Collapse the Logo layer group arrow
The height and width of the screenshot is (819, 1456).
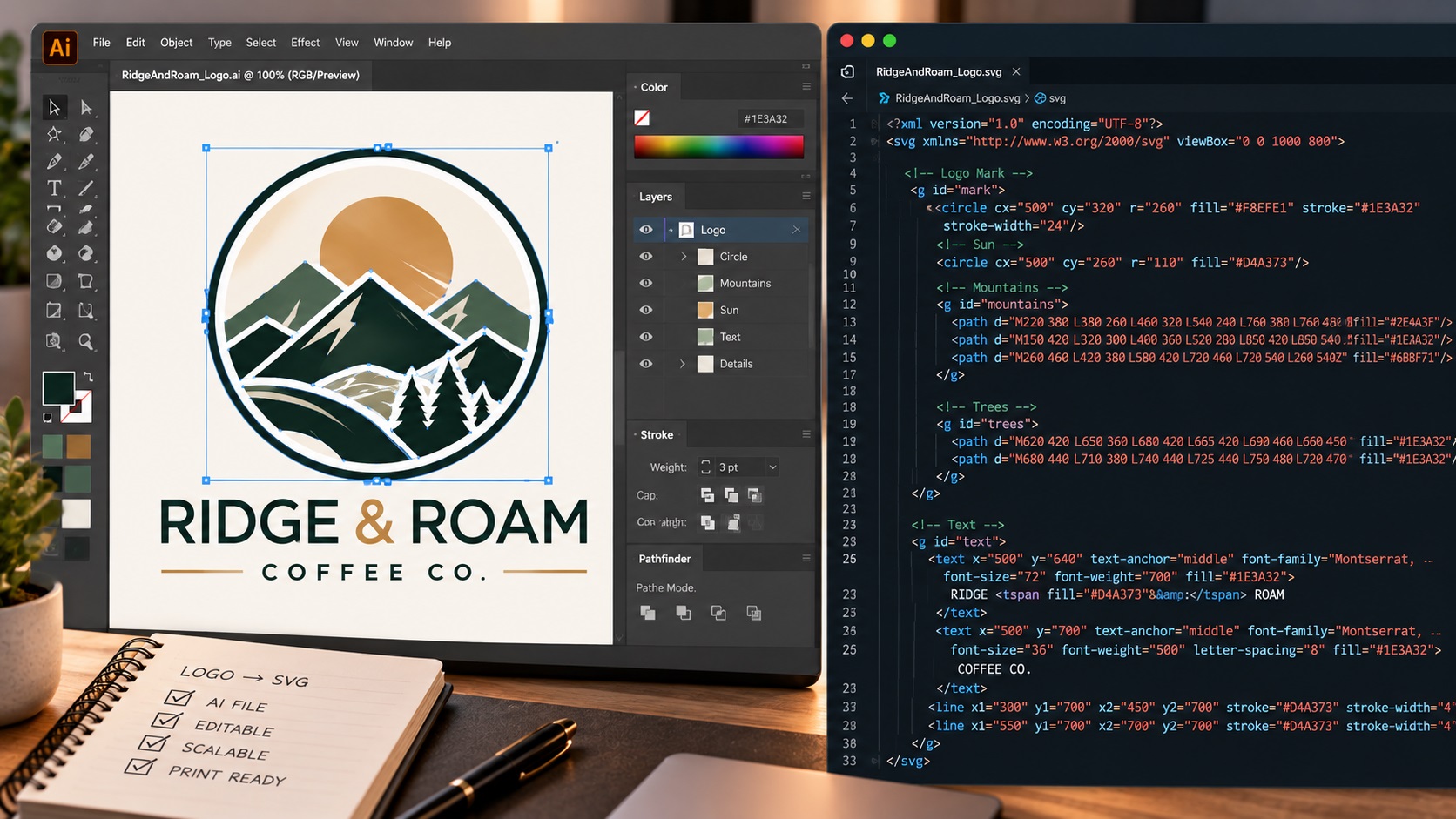tap(671, 230)
